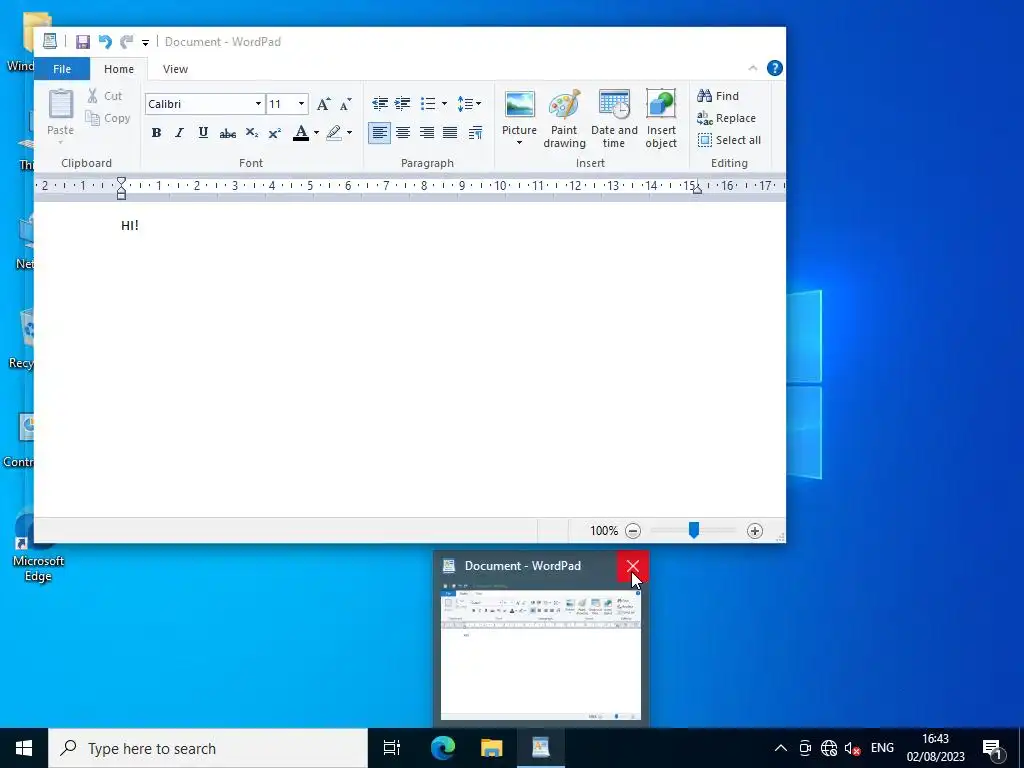This screenshot has width=1024, height=768.
Task: Insert a Paint drawing
Action: [564, 119]
